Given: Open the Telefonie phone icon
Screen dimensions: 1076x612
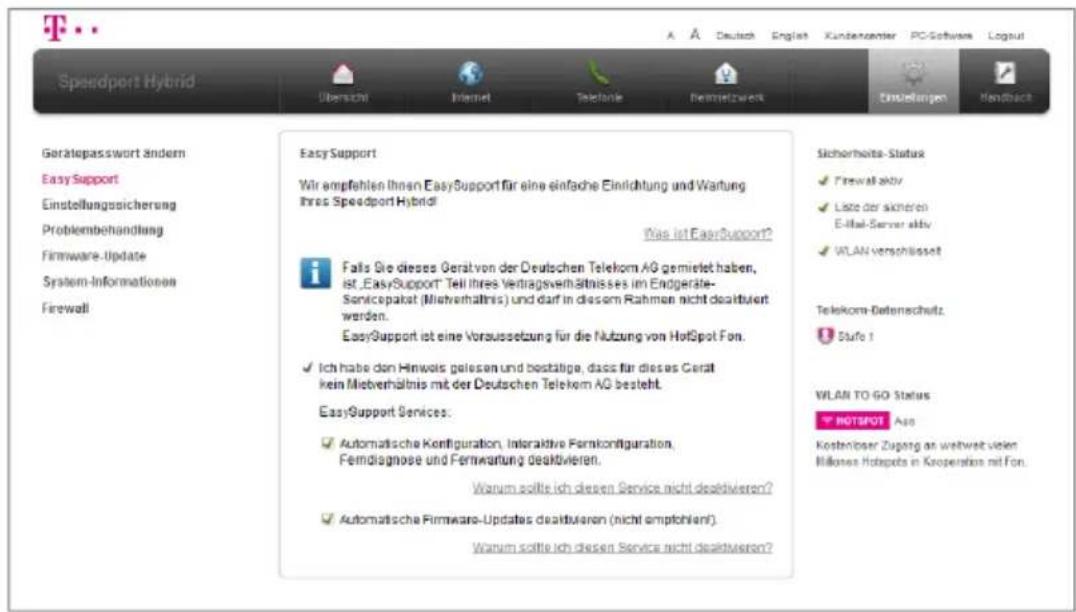Looking at the screenshot, I should 598,73.
